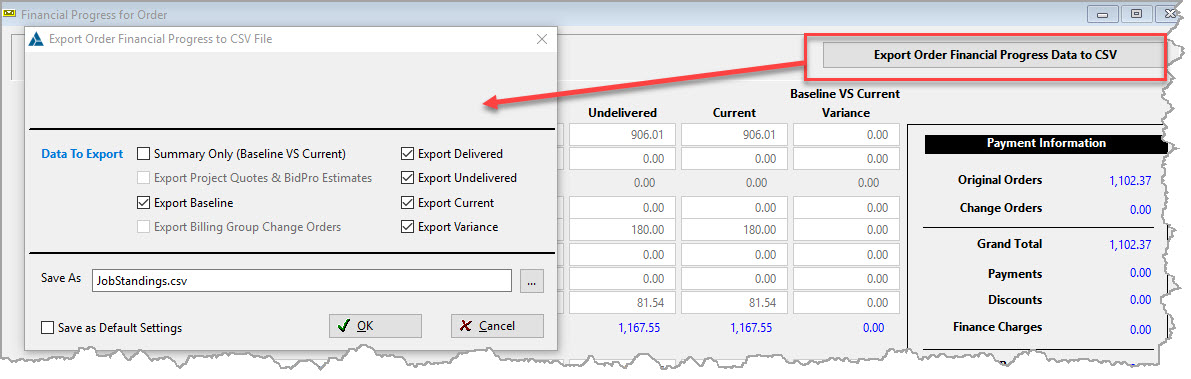This screenshot has height=379, width=1191.
Task: Click the Undelivered column header
Action: click(623, 113)
